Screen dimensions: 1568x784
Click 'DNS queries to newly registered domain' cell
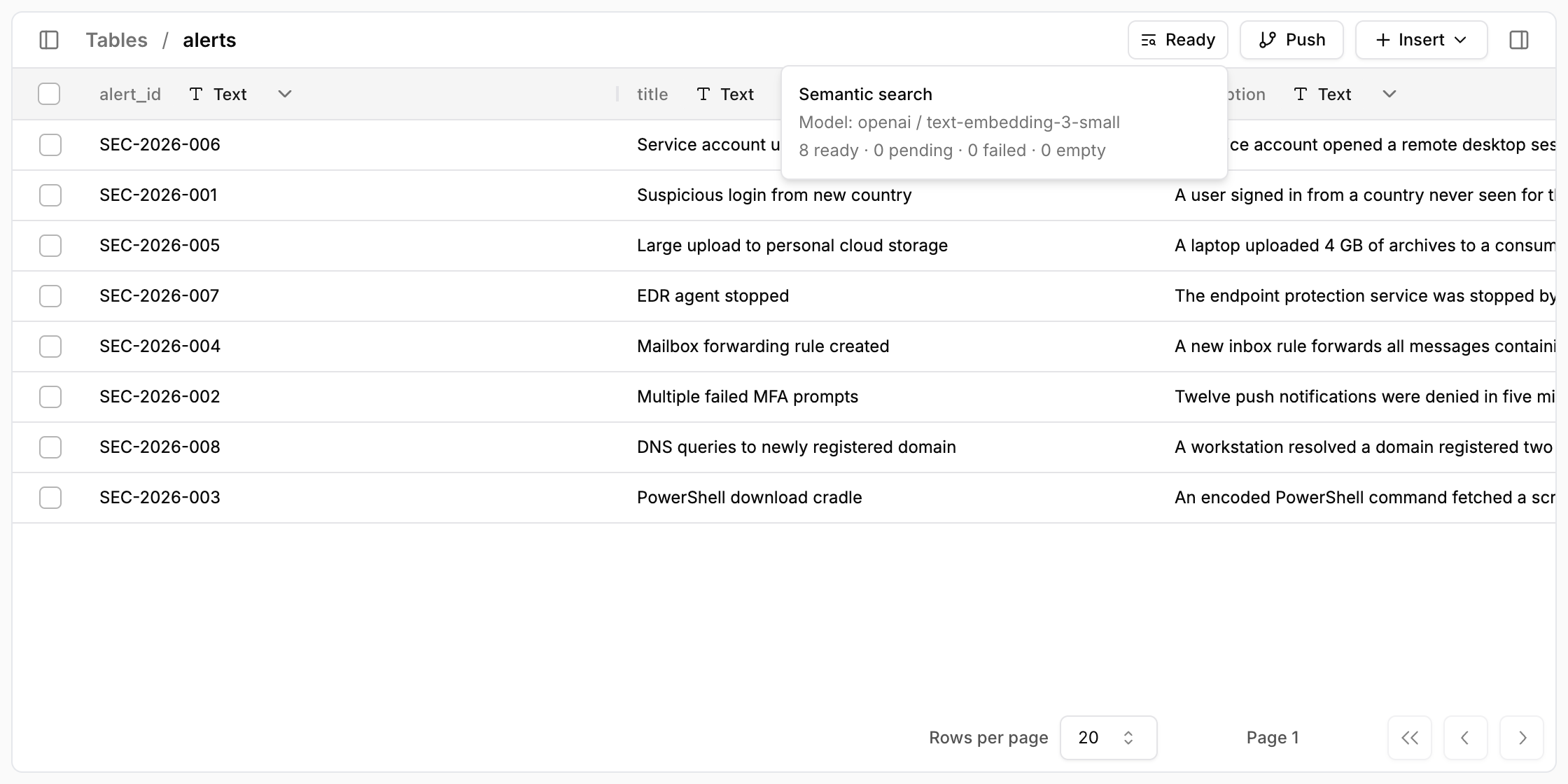pyautogui.click(x=797, y=447)
